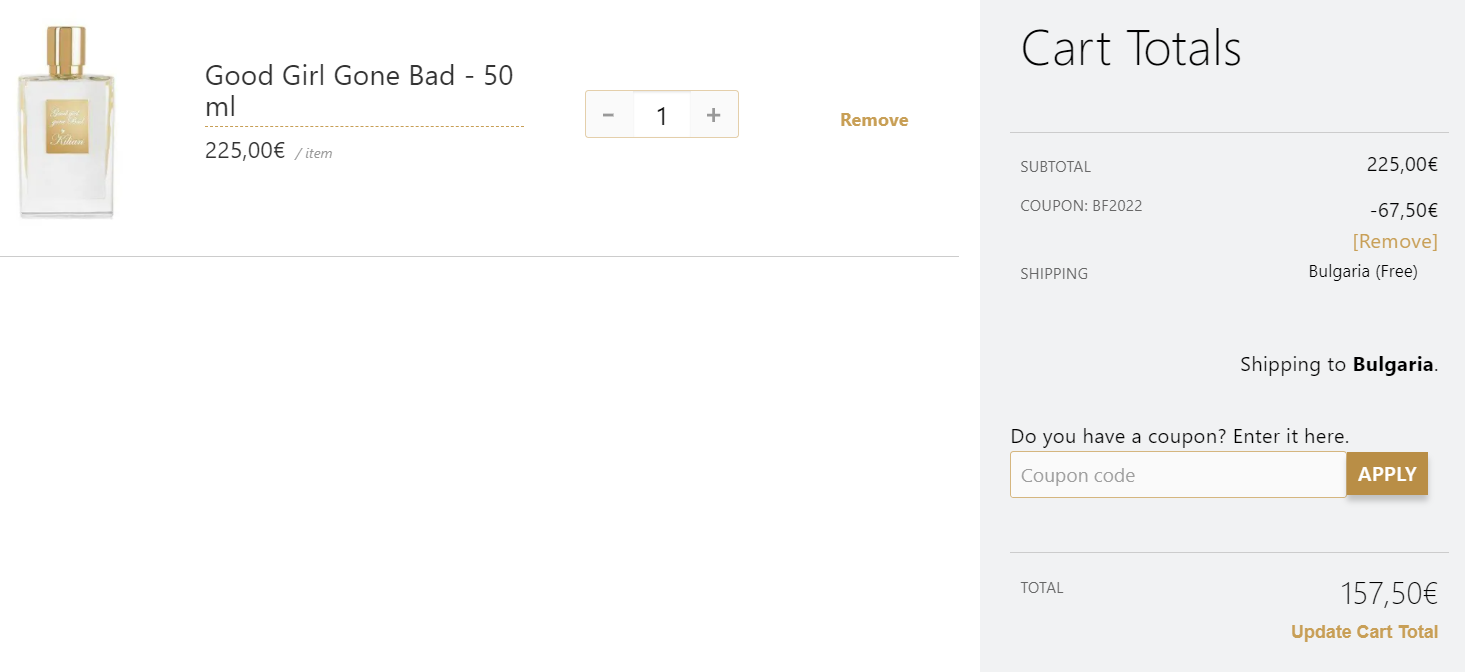Remove Good Girl Gone Bad from cart
Viewport: 1465px width, 672px height.
pyautogui.click(x=873, y=120)
